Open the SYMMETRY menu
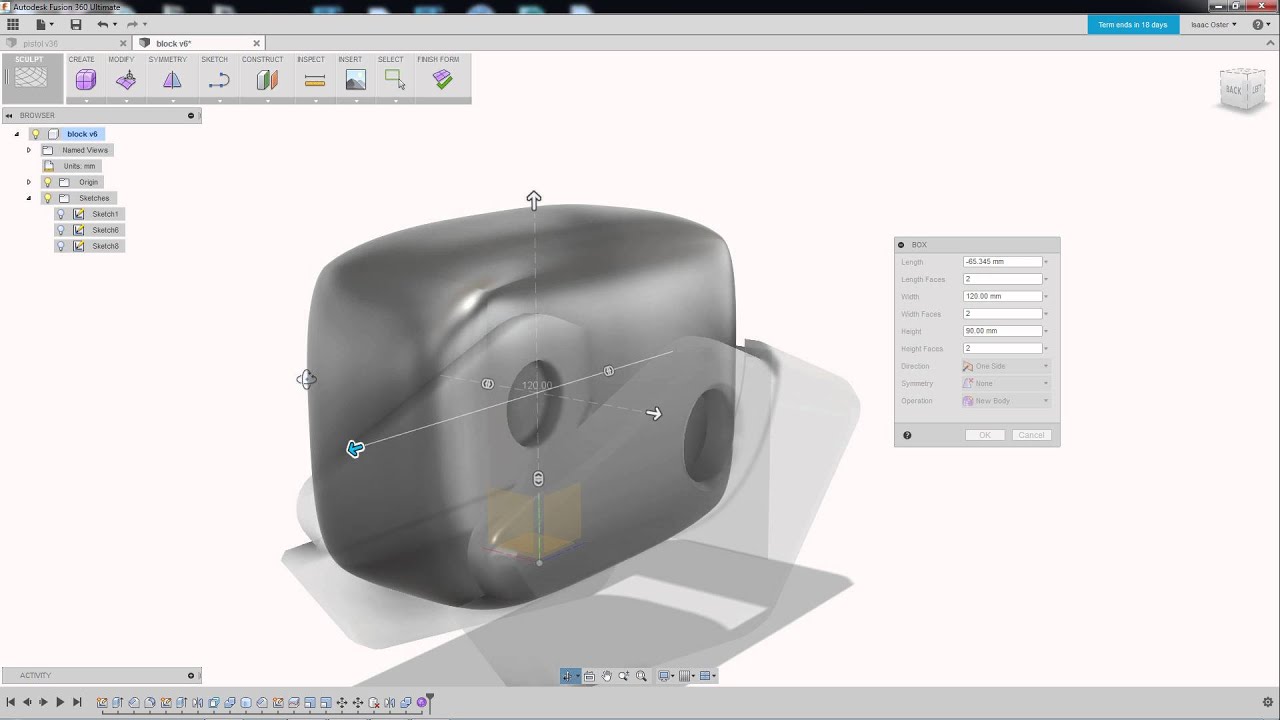Screen dimensions: 1280x720 tap(168, 59)
